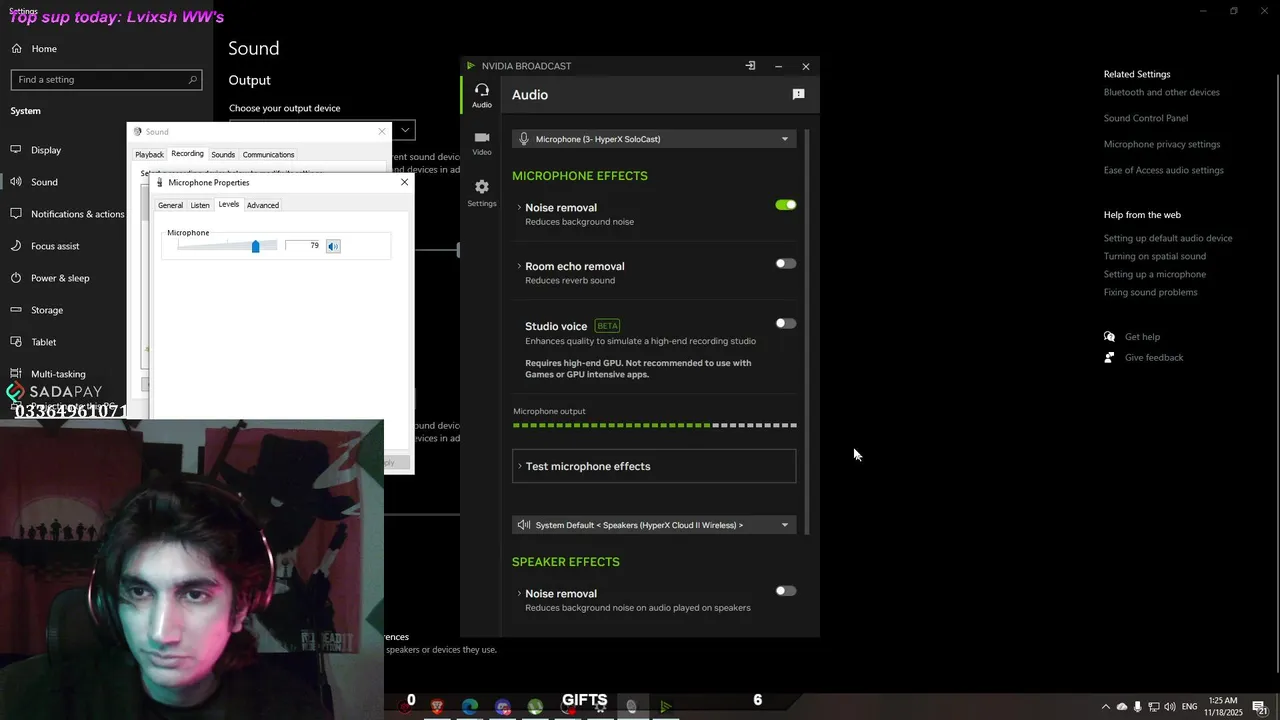Open Fixing sound problems link
This screenshot has height=720, width=1280.
coord(1150,292)
